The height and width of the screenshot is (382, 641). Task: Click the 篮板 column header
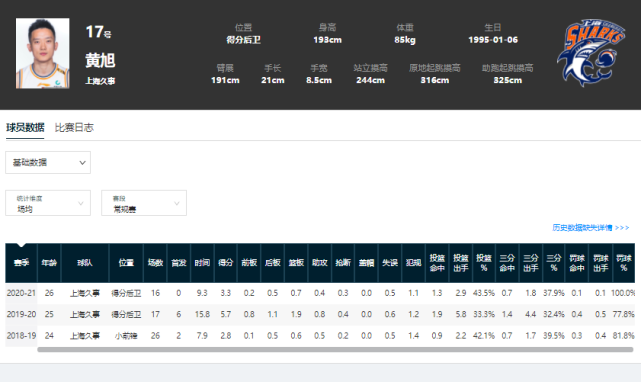[x=296, y=263]
